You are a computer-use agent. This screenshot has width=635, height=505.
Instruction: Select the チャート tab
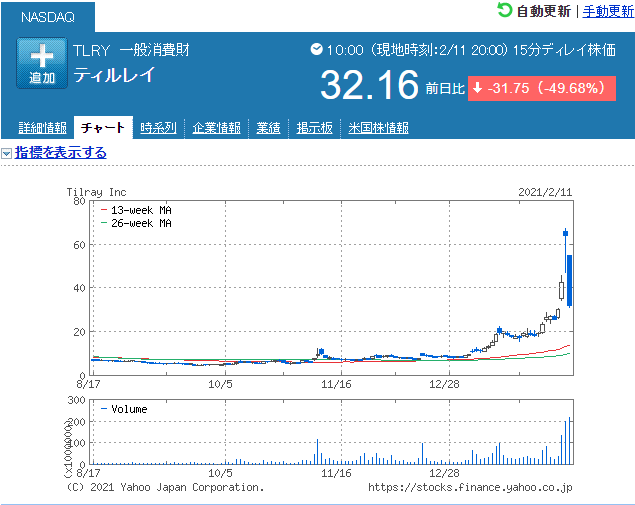(103, 128)
